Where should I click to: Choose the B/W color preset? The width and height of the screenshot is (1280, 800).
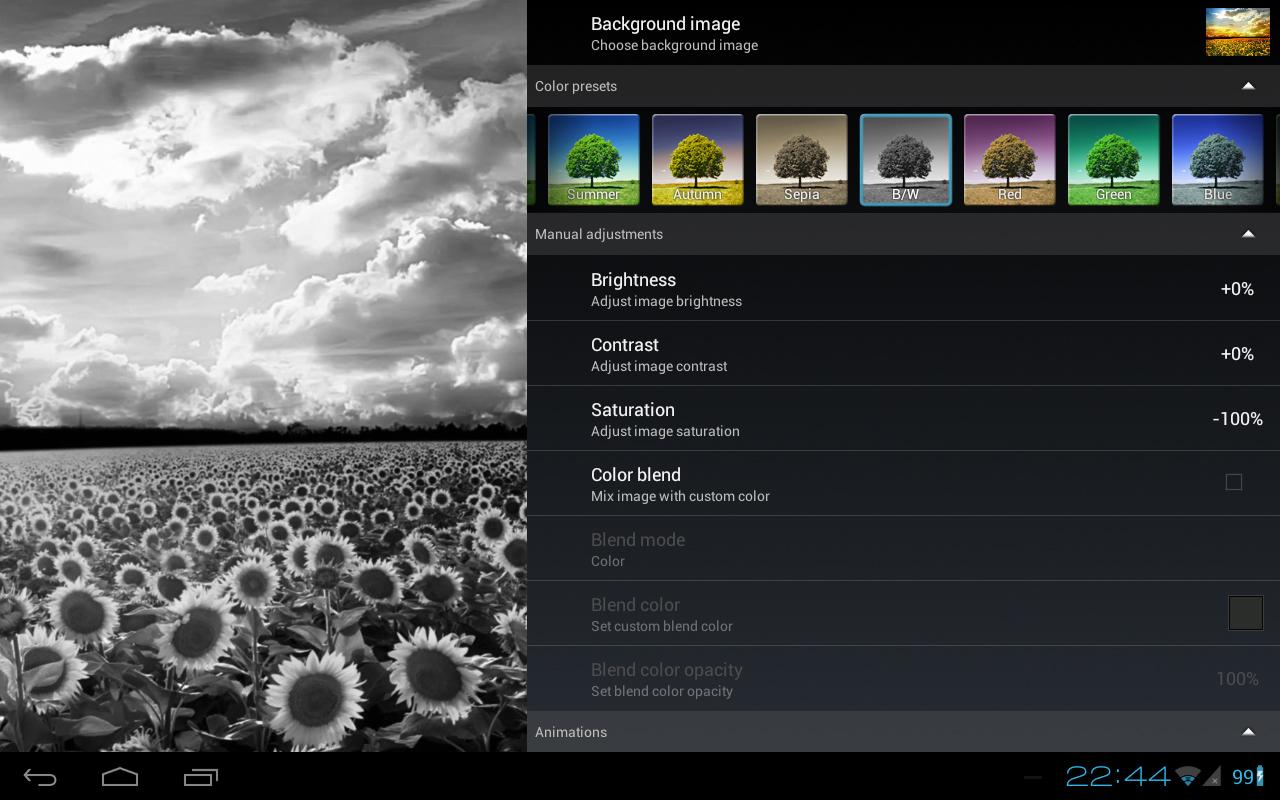pyautogui.click(x=905, y=160)
